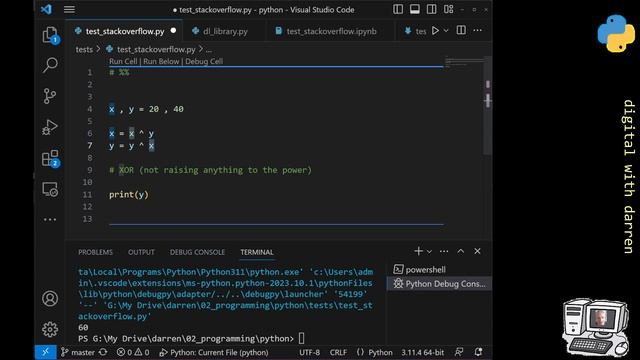Open the Source Control view
Viewport: 640px width, 360px height.
pos(50,96)
